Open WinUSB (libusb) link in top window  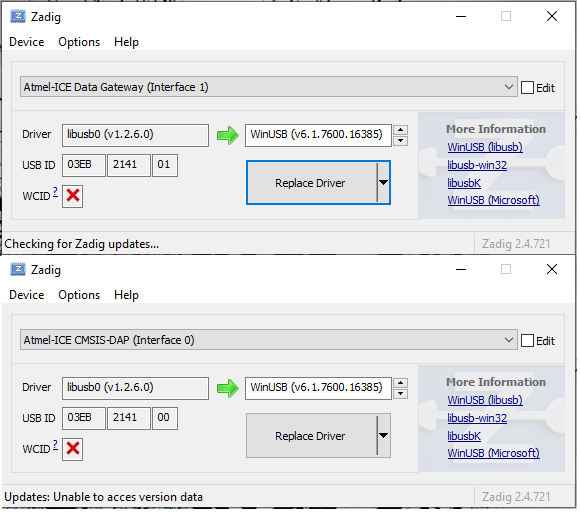coord(485,147)
